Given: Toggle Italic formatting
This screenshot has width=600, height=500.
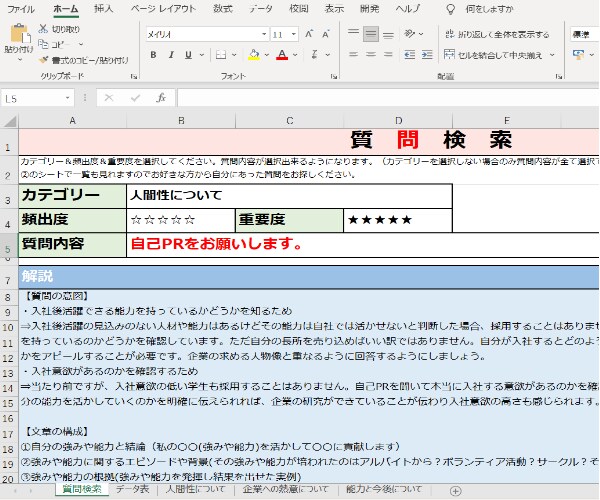Looking at the screenshot, I should point(171,55).
